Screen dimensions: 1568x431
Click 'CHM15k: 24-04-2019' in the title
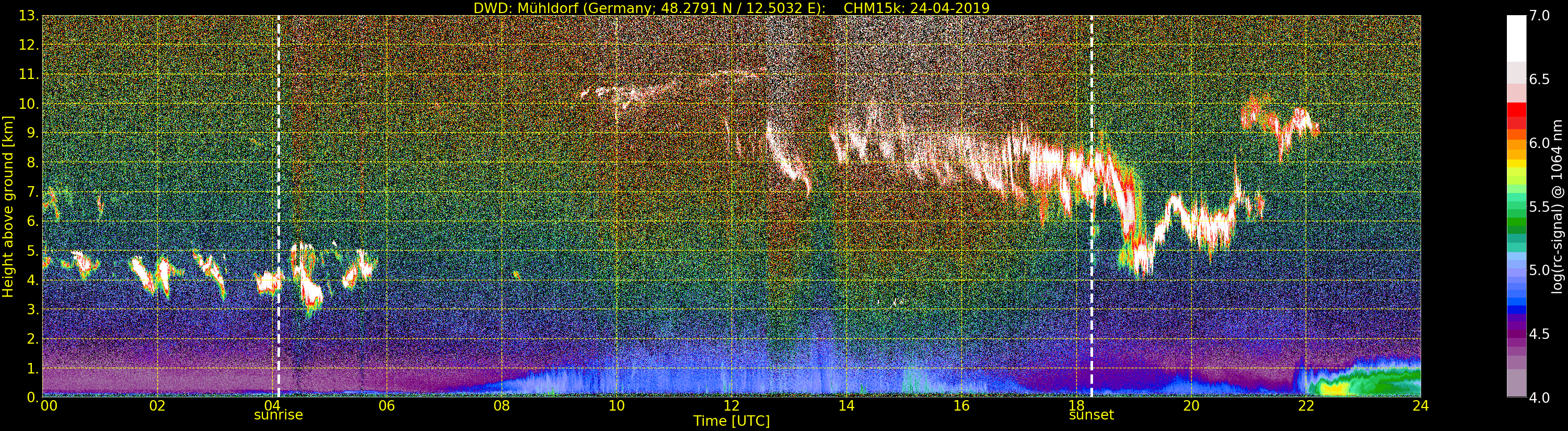click(916, 8)
